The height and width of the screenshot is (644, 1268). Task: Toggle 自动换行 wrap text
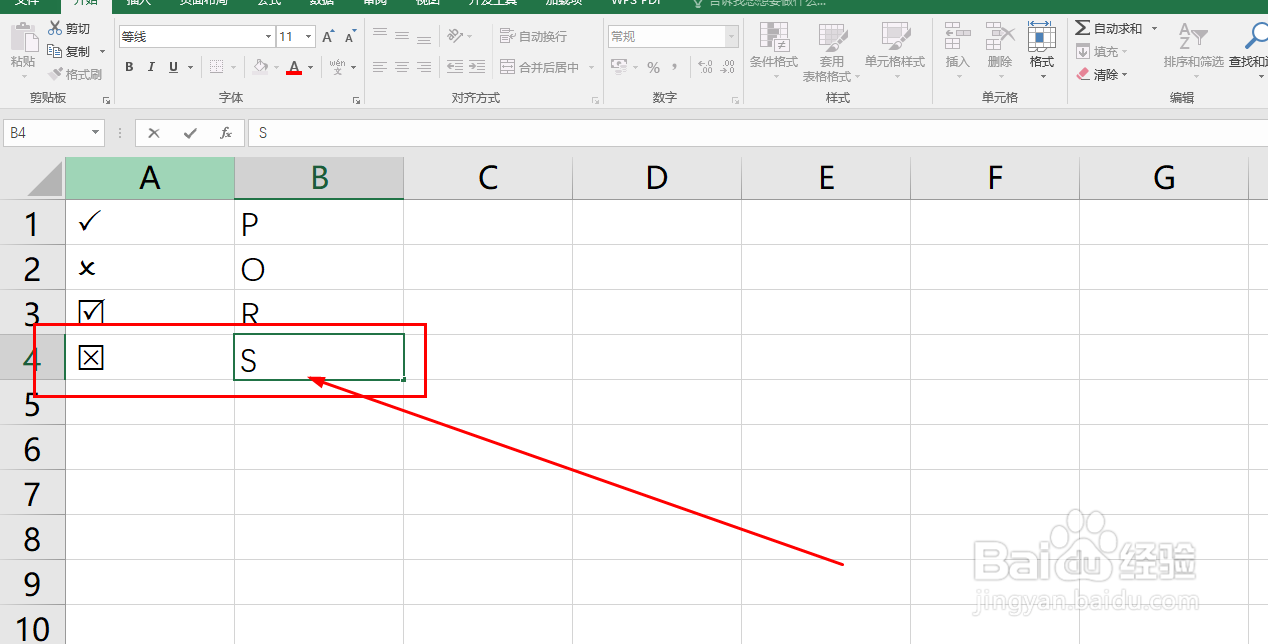pyautogui.click(x=533, y=36)
